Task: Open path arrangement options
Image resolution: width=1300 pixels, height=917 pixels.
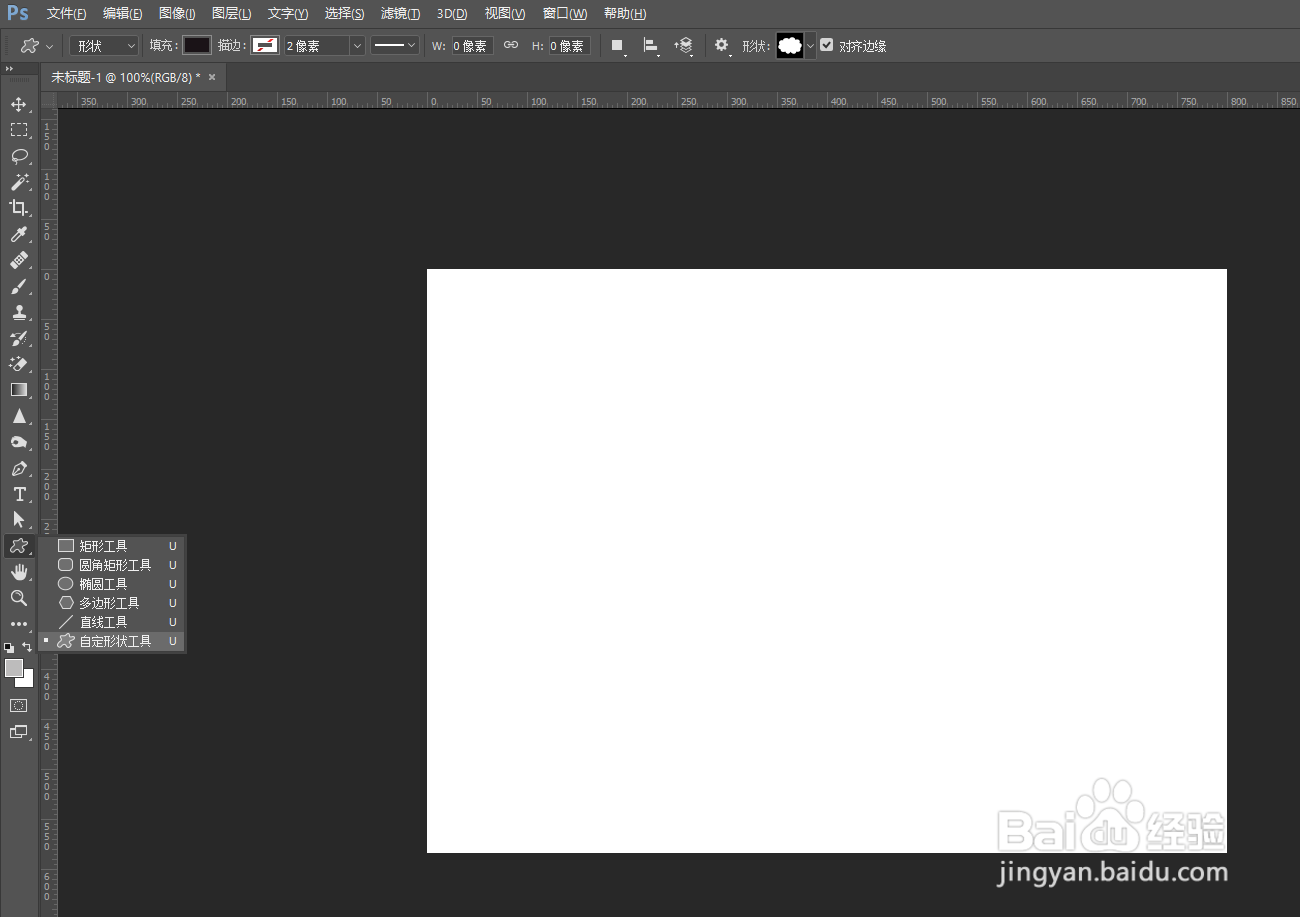Action: pos(684,46)
